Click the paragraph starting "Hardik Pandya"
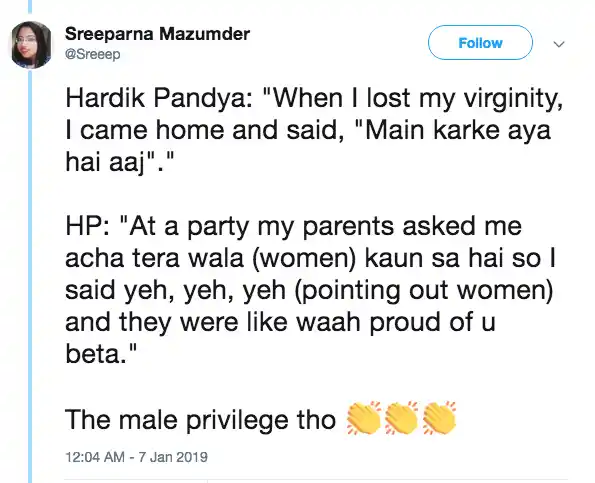The width and height of the screenshot is (595, 483). (x=314, y=130)
